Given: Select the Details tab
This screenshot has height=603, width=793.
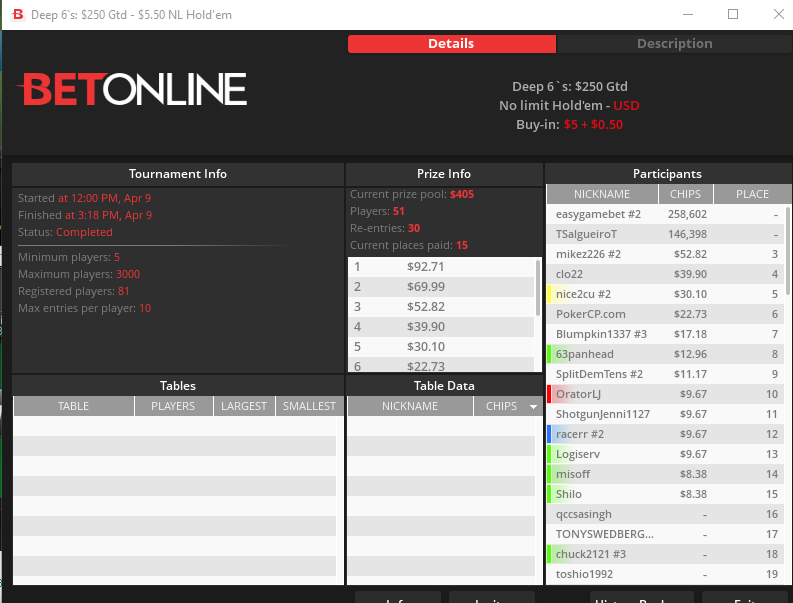Looking at the screenshot, I should 451,44.
